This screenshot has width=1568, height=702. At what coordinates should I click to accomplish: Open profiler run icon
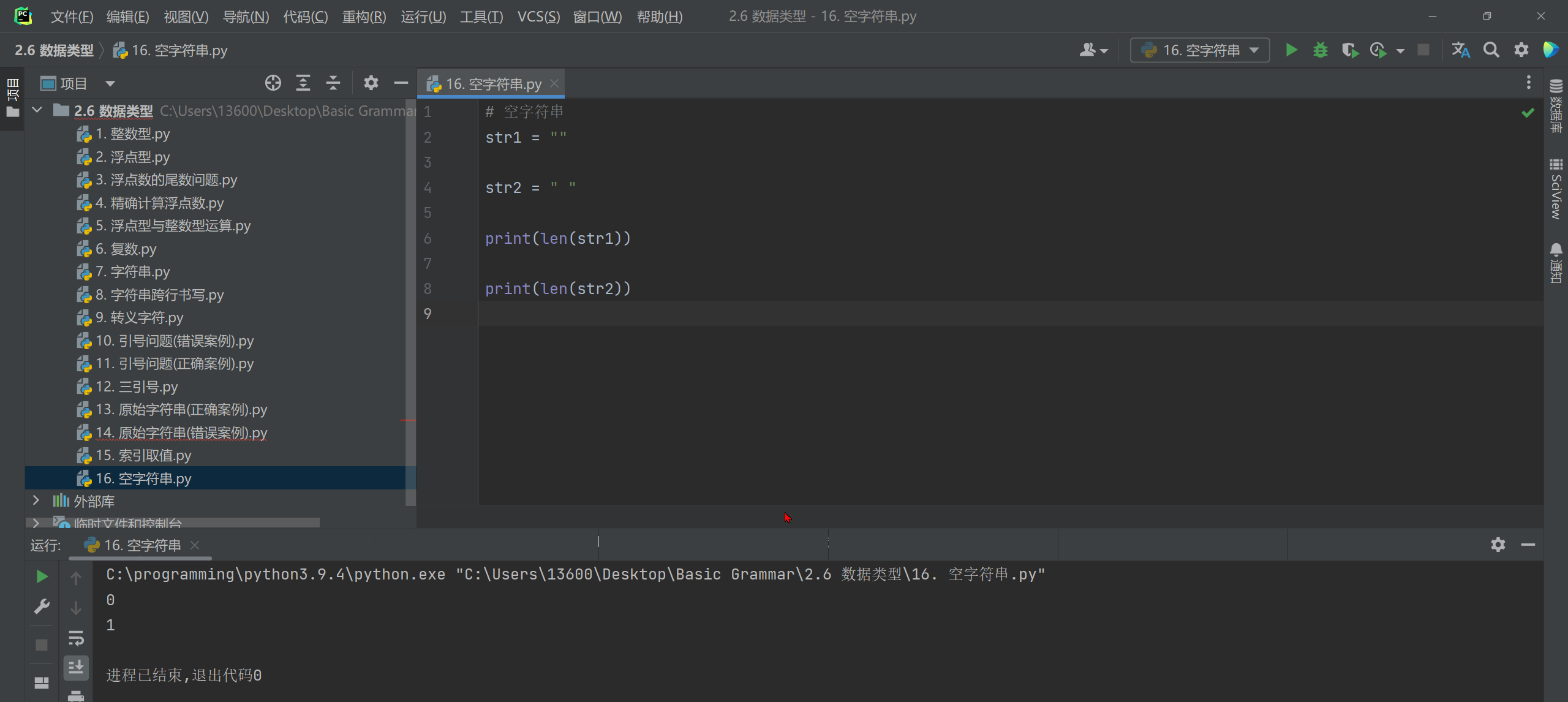(x=1378, y=50)
